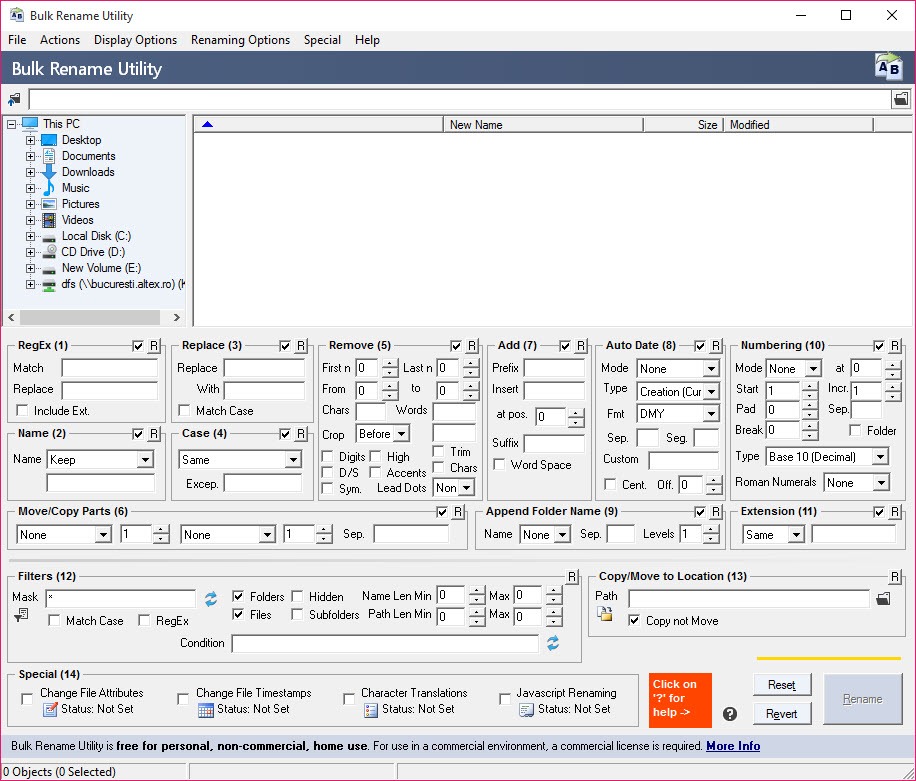Open Change File Attributes status icon

(x=50, y=709)
